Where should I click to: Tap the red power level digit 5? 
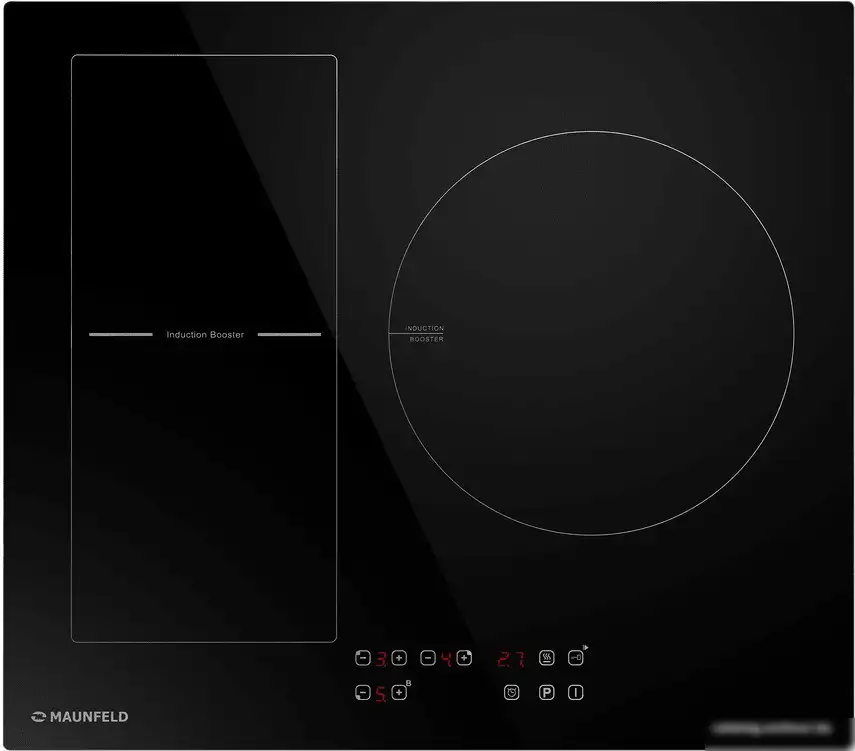(x=381, y=693)
